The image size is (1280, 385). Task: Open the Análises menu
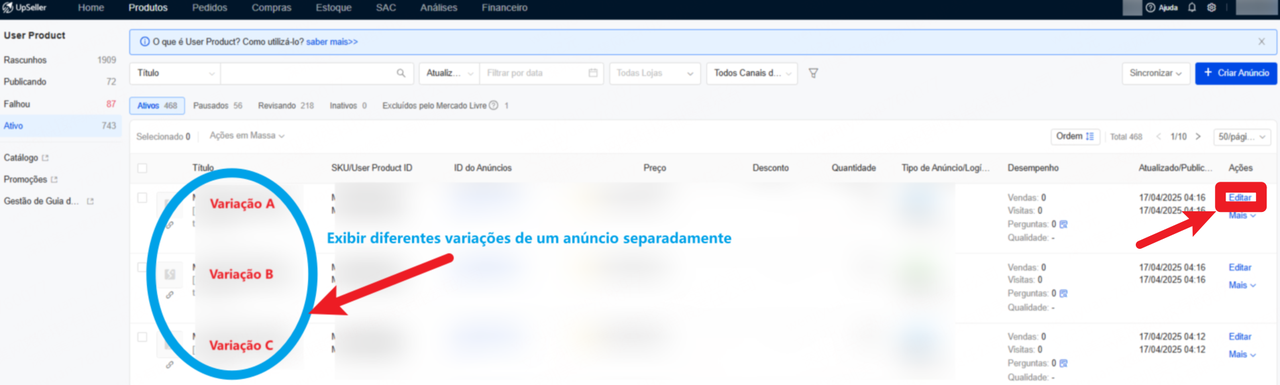(x=440, y=7)
